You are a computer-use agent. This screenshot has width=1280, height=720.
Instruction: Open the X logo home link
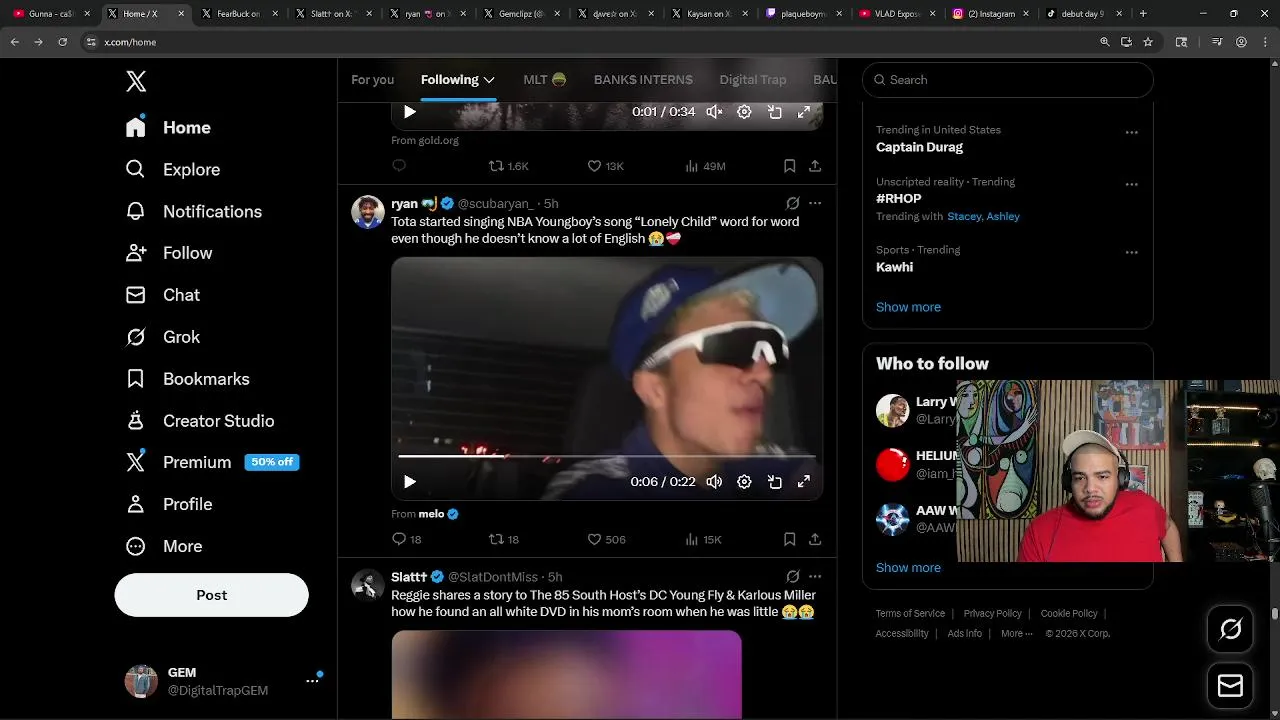coord(136,81)
